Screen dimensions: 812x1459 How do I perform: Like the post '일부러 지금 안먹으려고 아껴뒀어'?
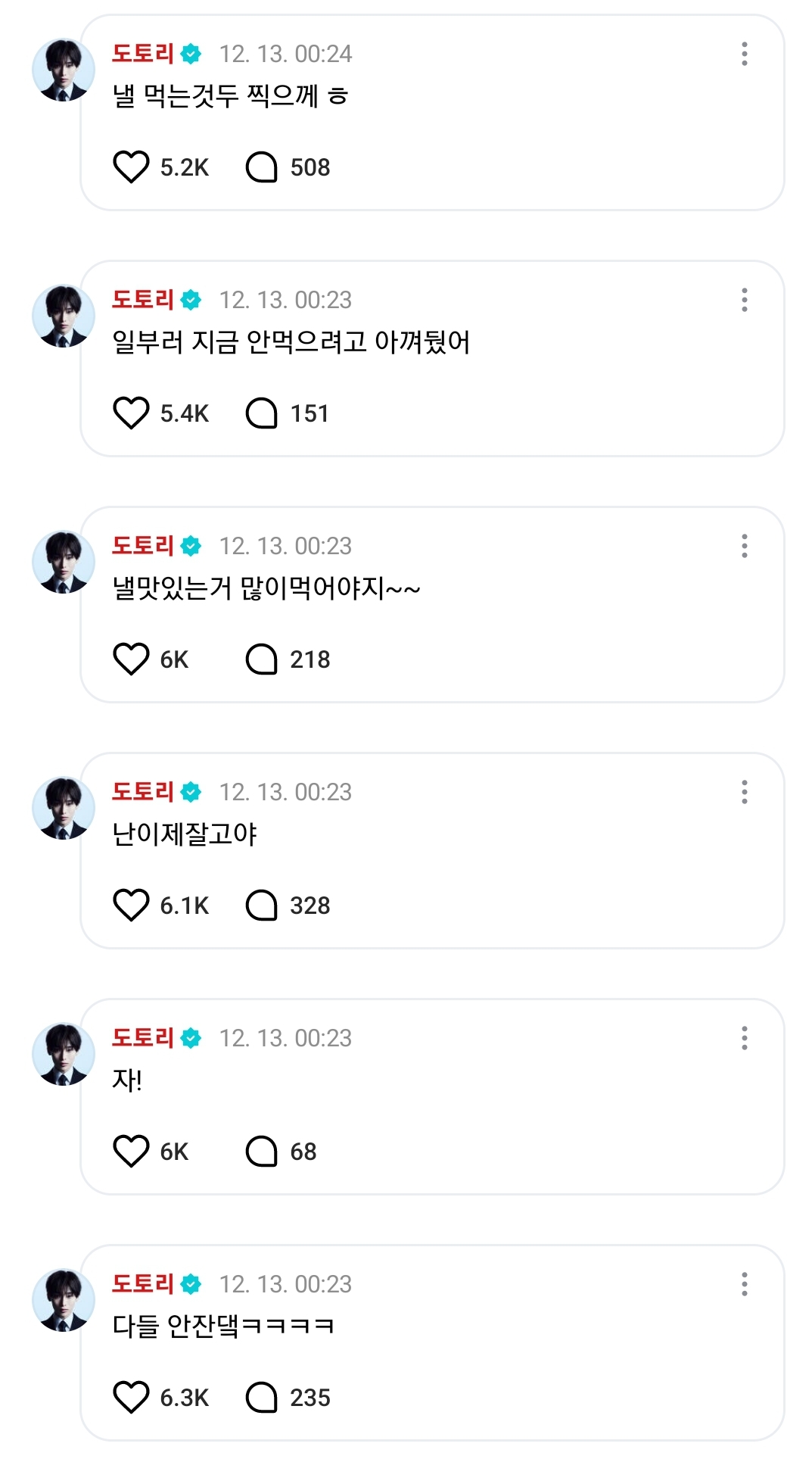(131, 413)
